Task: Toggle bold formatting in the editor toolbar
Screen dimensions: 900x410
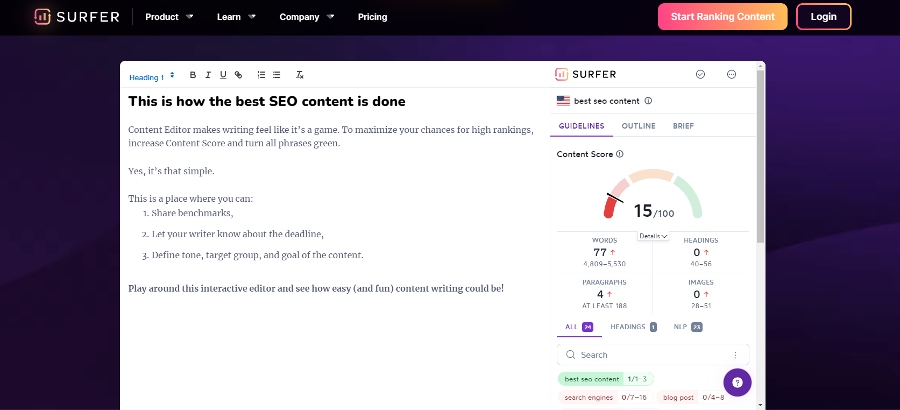Action: 193,75
